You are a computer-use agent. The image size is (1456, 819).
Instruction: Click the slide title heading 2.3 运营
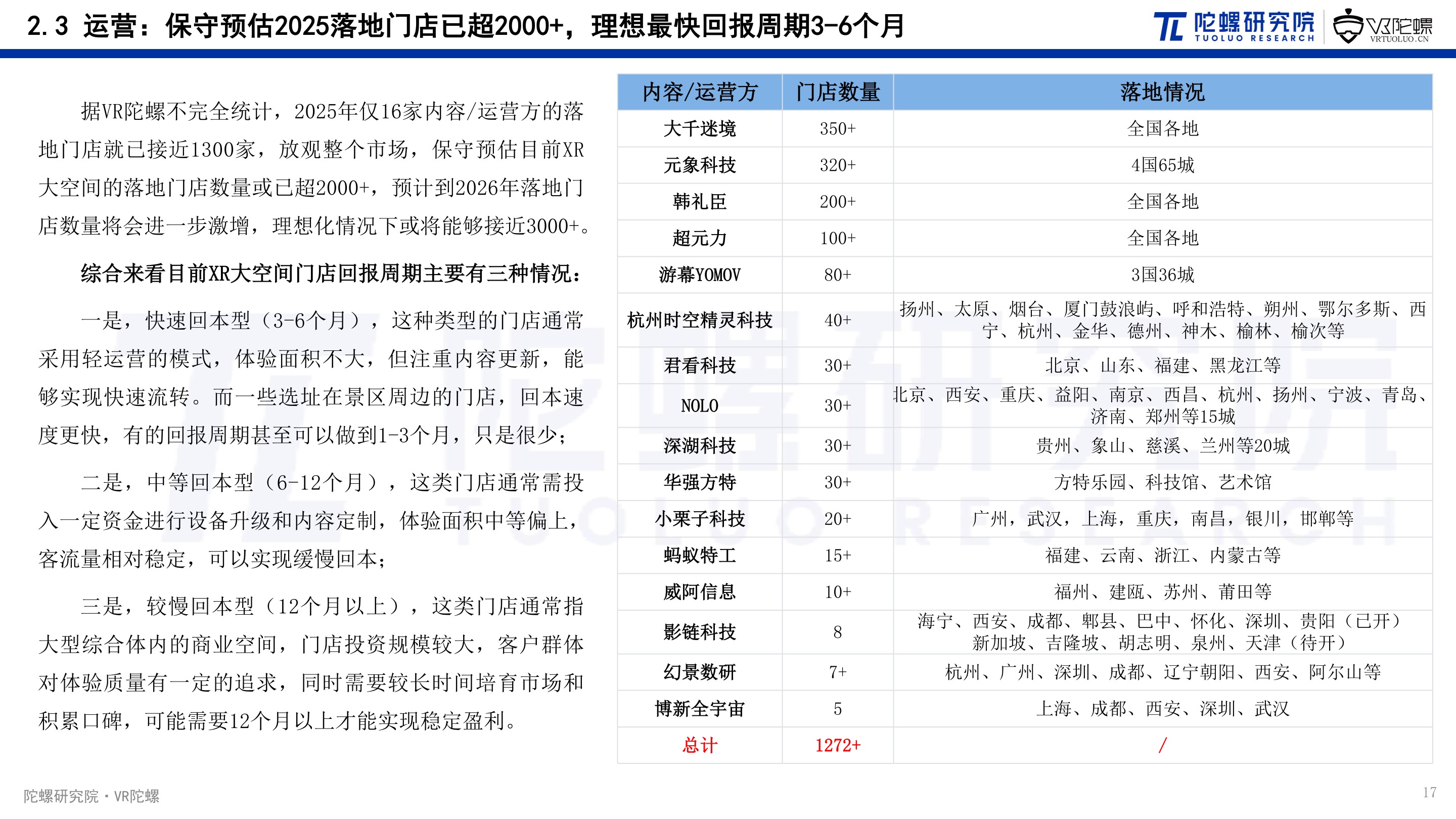tap(465, 26)
